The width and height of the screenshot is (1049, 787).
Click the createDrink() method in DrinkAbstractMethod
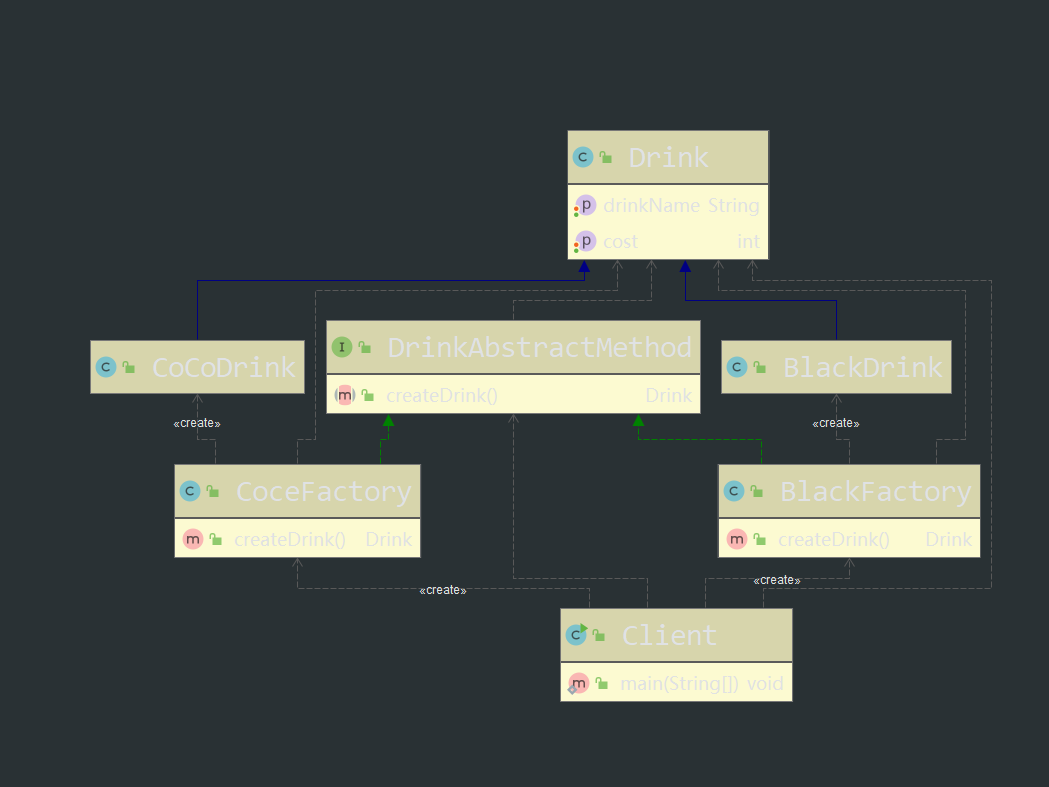click(x=441, y=395)
